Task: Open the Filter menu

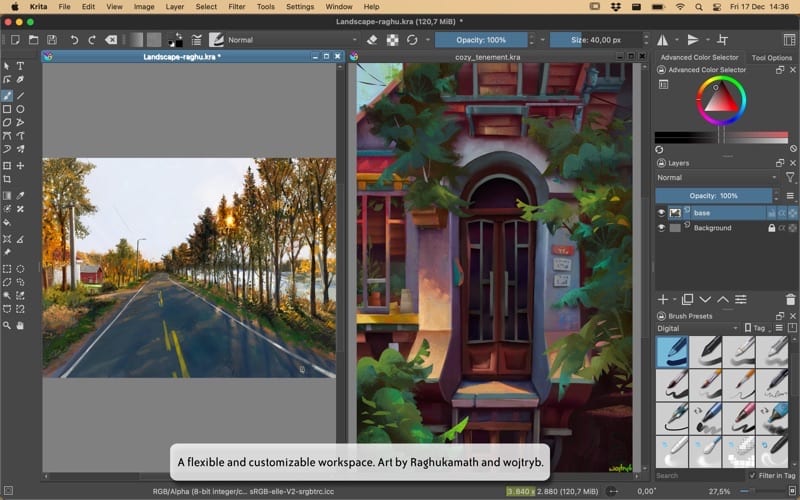Action: point(237,7)
